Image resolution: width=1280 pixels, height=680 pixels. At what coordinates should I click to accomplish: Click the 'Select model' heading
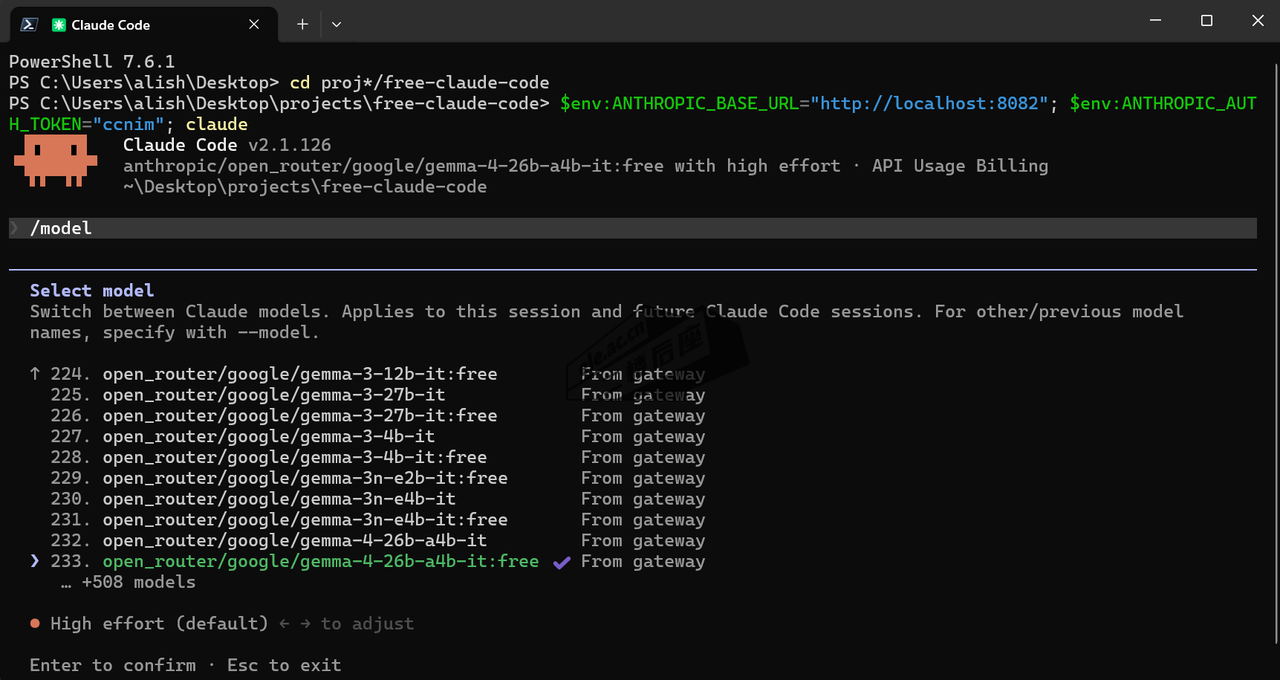coord(92,291)
